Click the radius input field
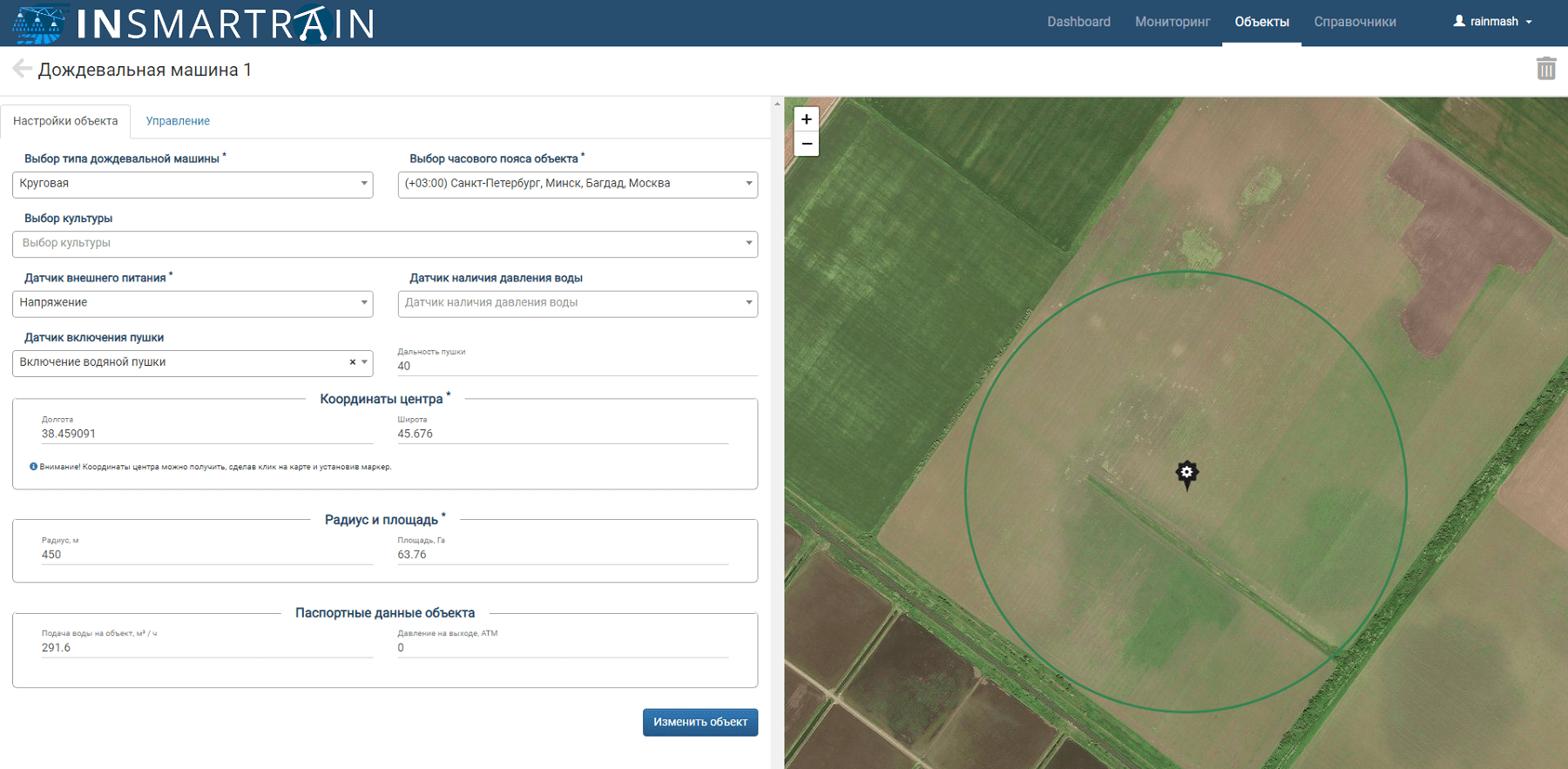 coord(206,555)
